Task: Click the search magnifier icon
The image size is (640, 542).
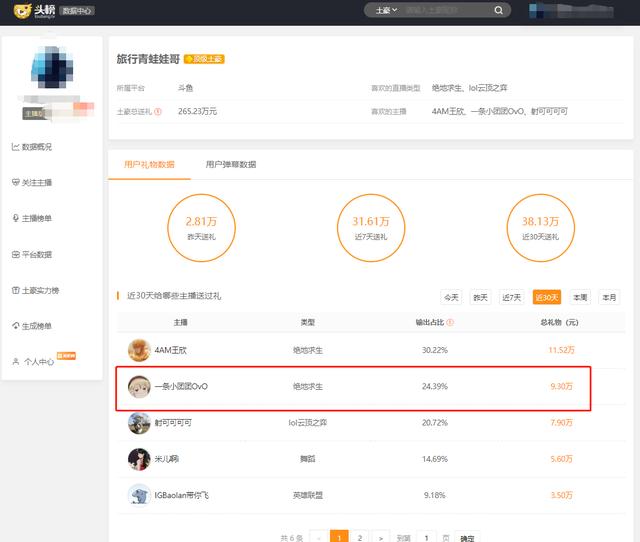Action: pyautogui.click(x=498, y=10)
